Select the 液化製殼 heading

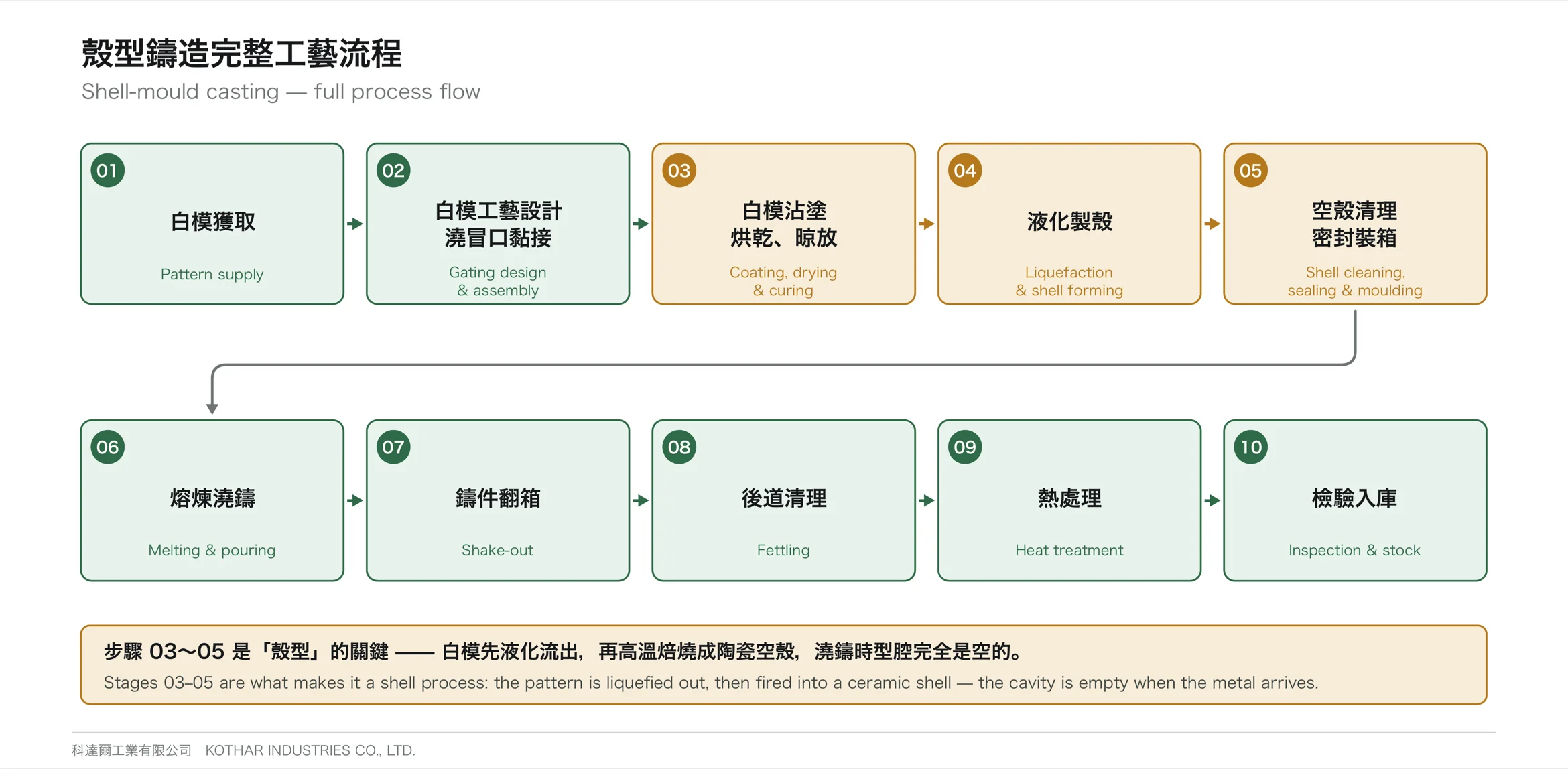[1069, 222]
